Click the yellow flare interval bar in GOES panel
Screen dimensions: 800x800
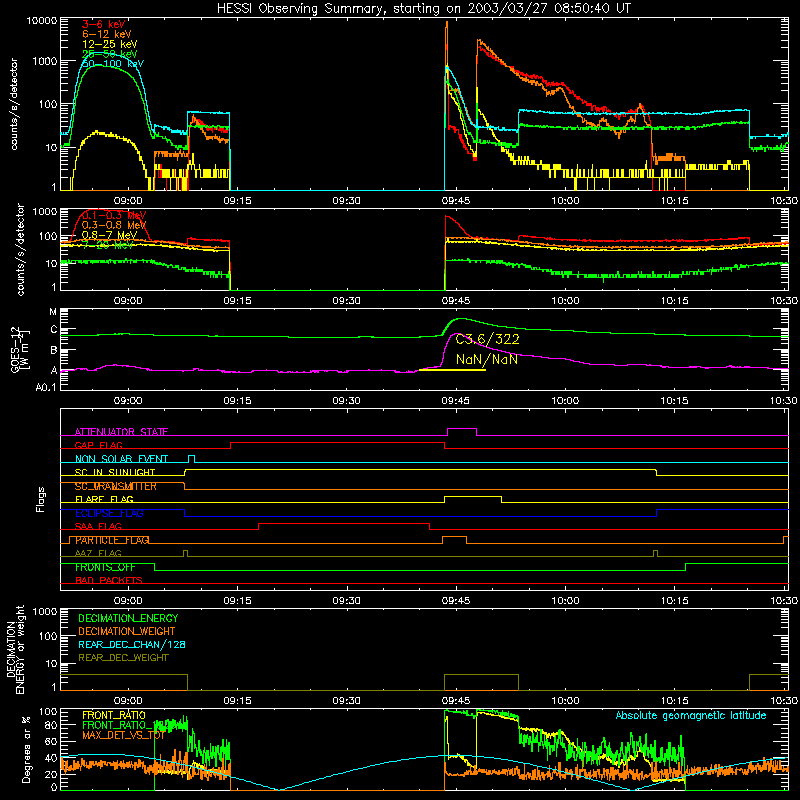tap(452, 370)
